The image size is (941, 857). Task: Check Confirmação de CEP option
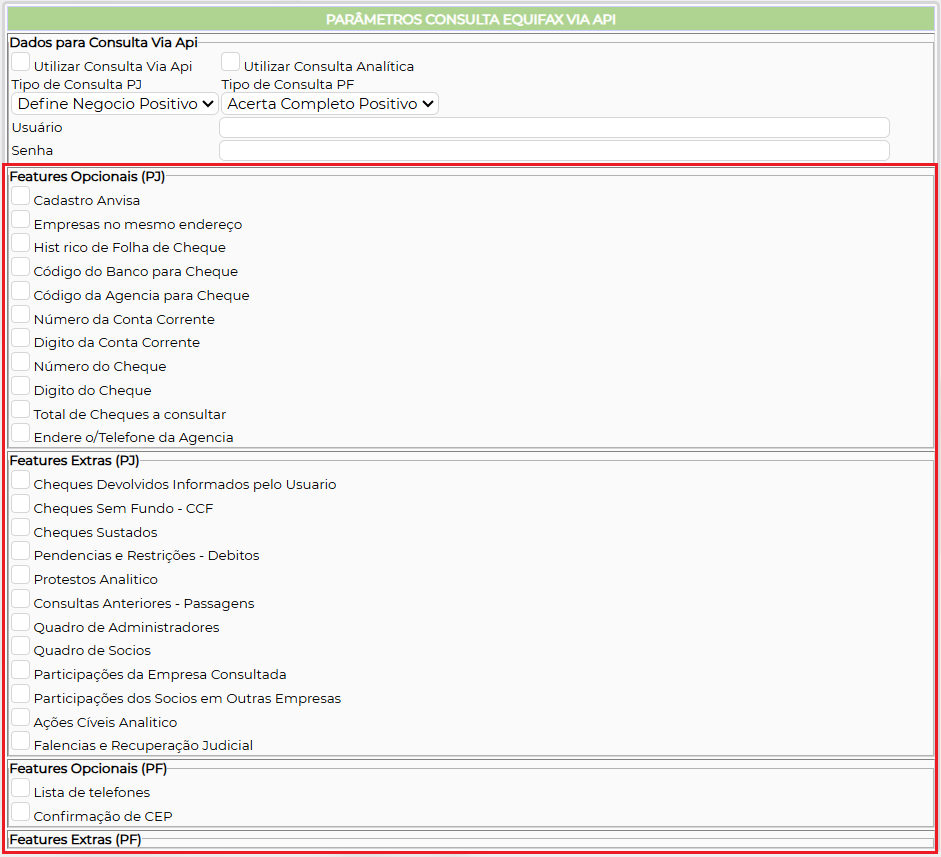click(20, 812)
